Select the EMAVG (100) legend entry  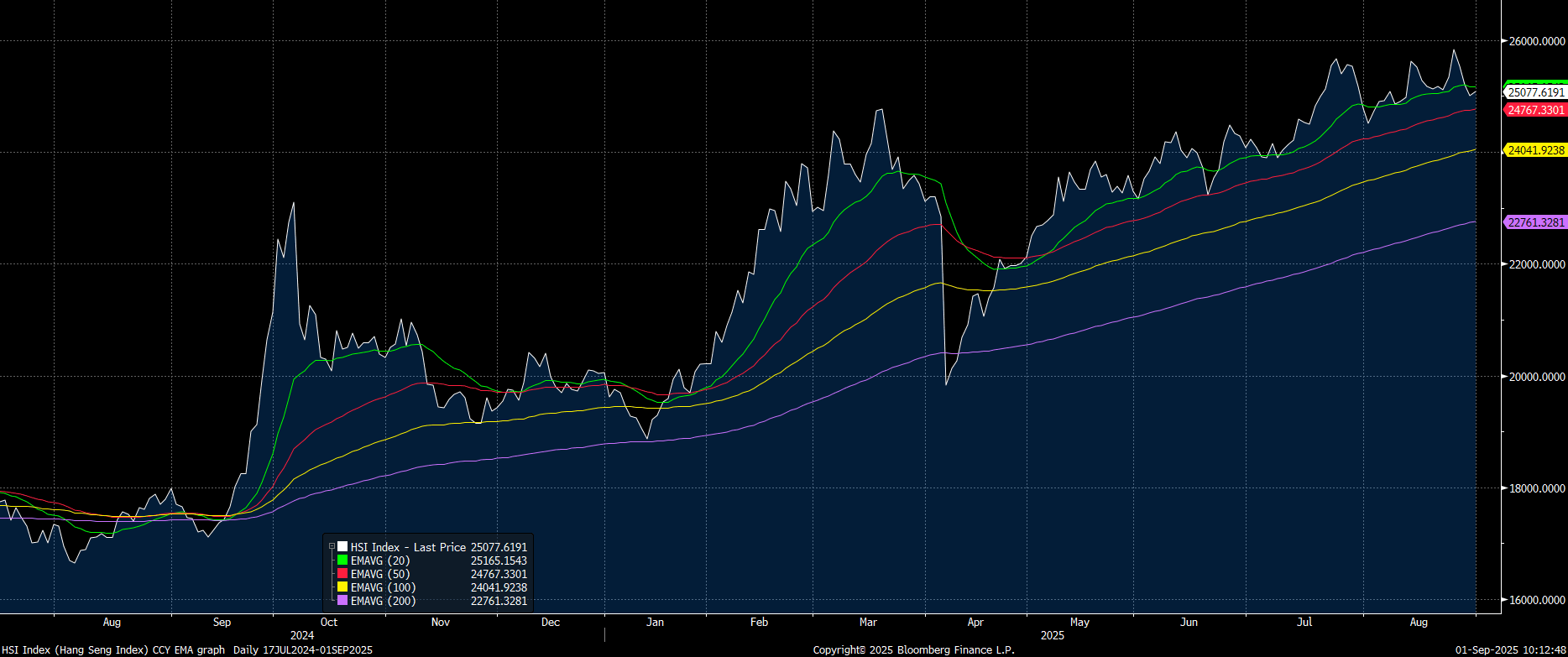[x=383, y=587]
